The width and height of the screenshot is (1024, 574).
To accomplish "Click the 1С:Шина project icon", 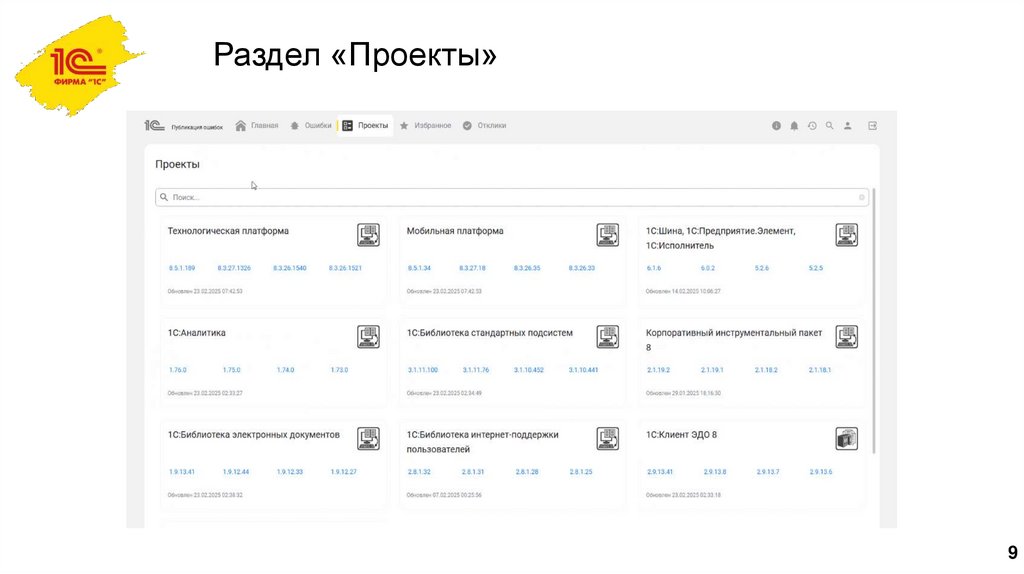I will point(846,235).
